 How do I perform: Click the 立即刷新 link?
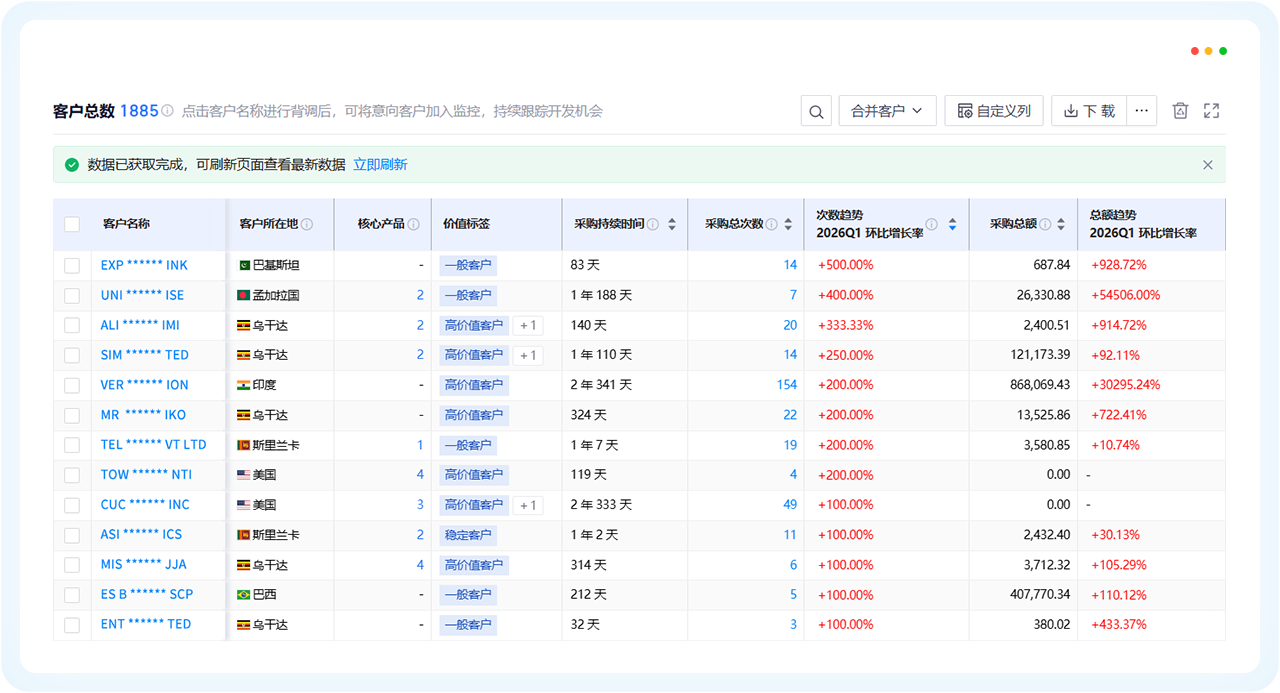click(x=380, y=165)
